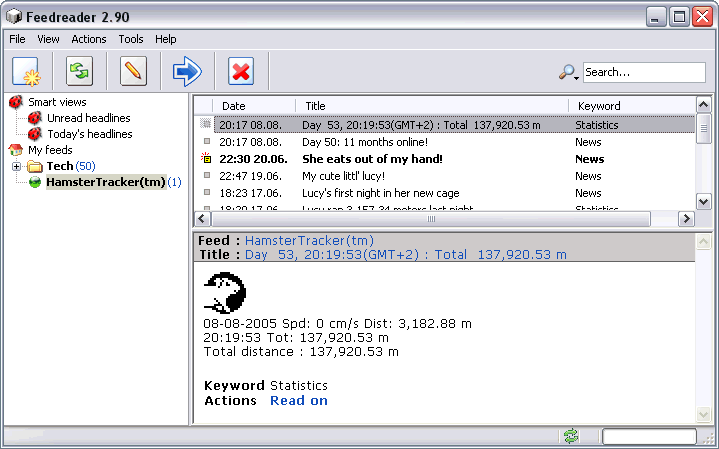
Task: Select Unread headlines smart view
Action: coord(88,118)
